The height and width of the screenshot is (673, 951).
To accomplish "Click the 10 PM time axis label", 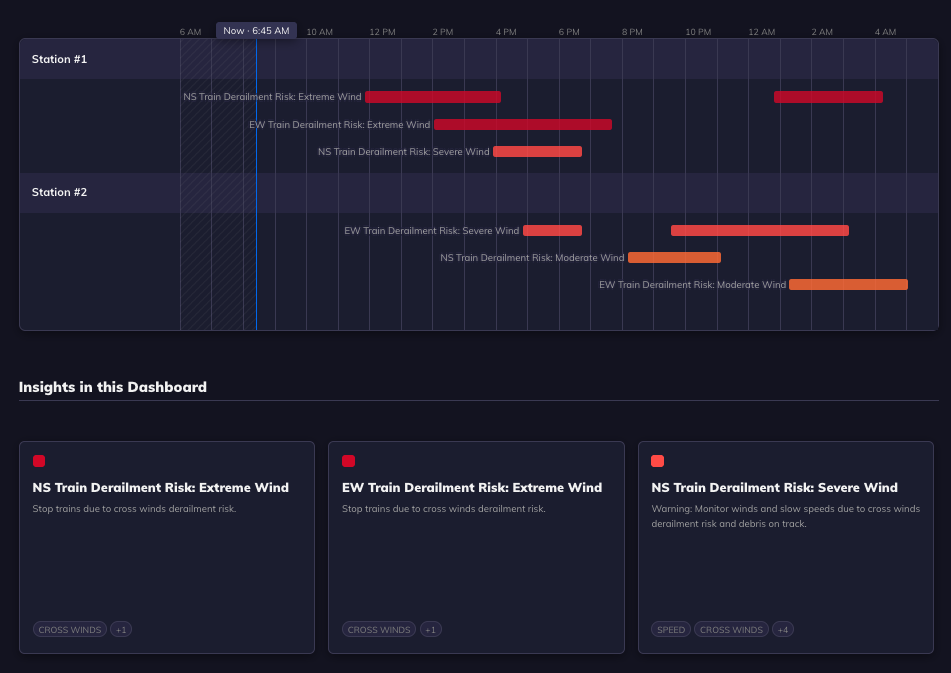I will [698, 32].
